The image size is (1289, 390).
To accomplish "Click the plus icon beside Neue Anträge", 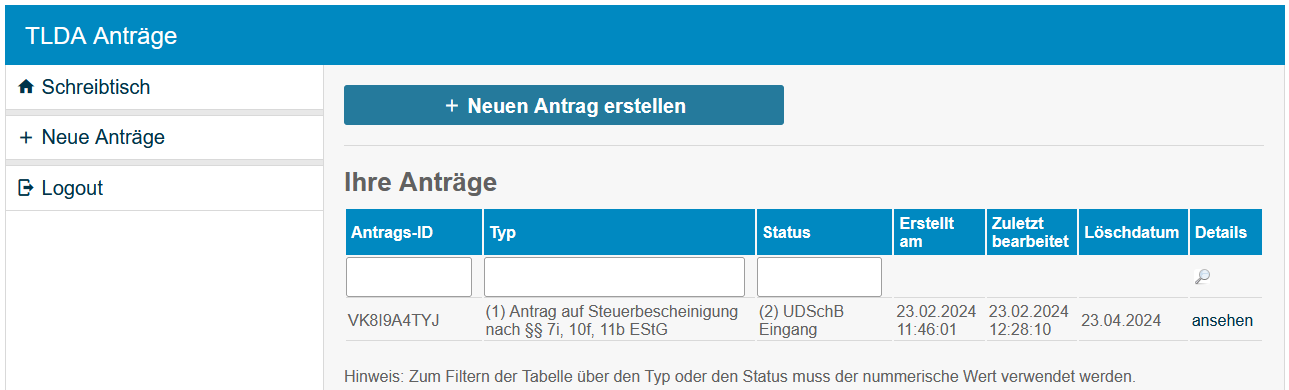I will tap(26, 138).
